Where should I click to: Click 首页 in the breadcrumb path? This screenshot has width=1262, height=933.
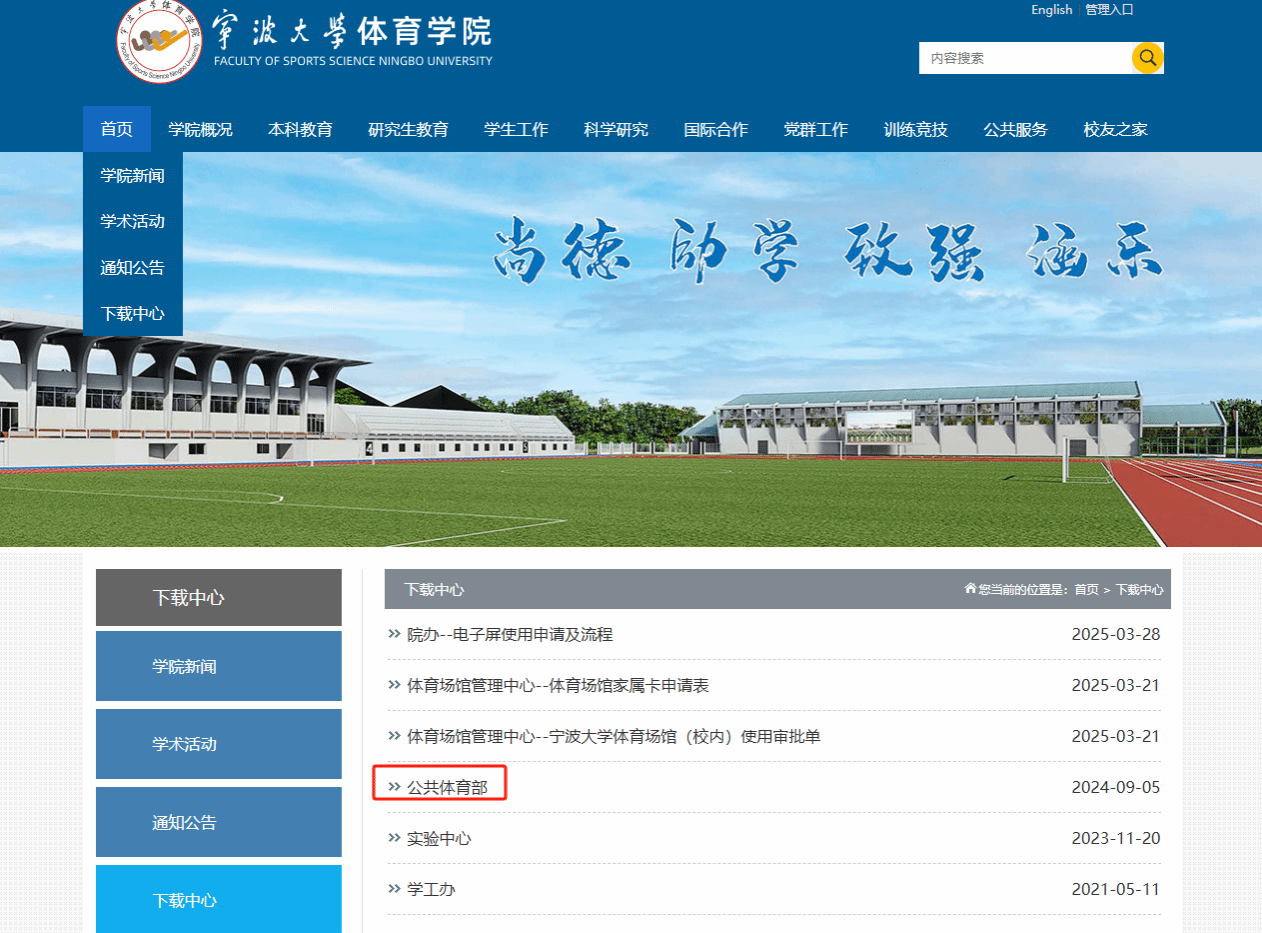[x=1086, y=590]
